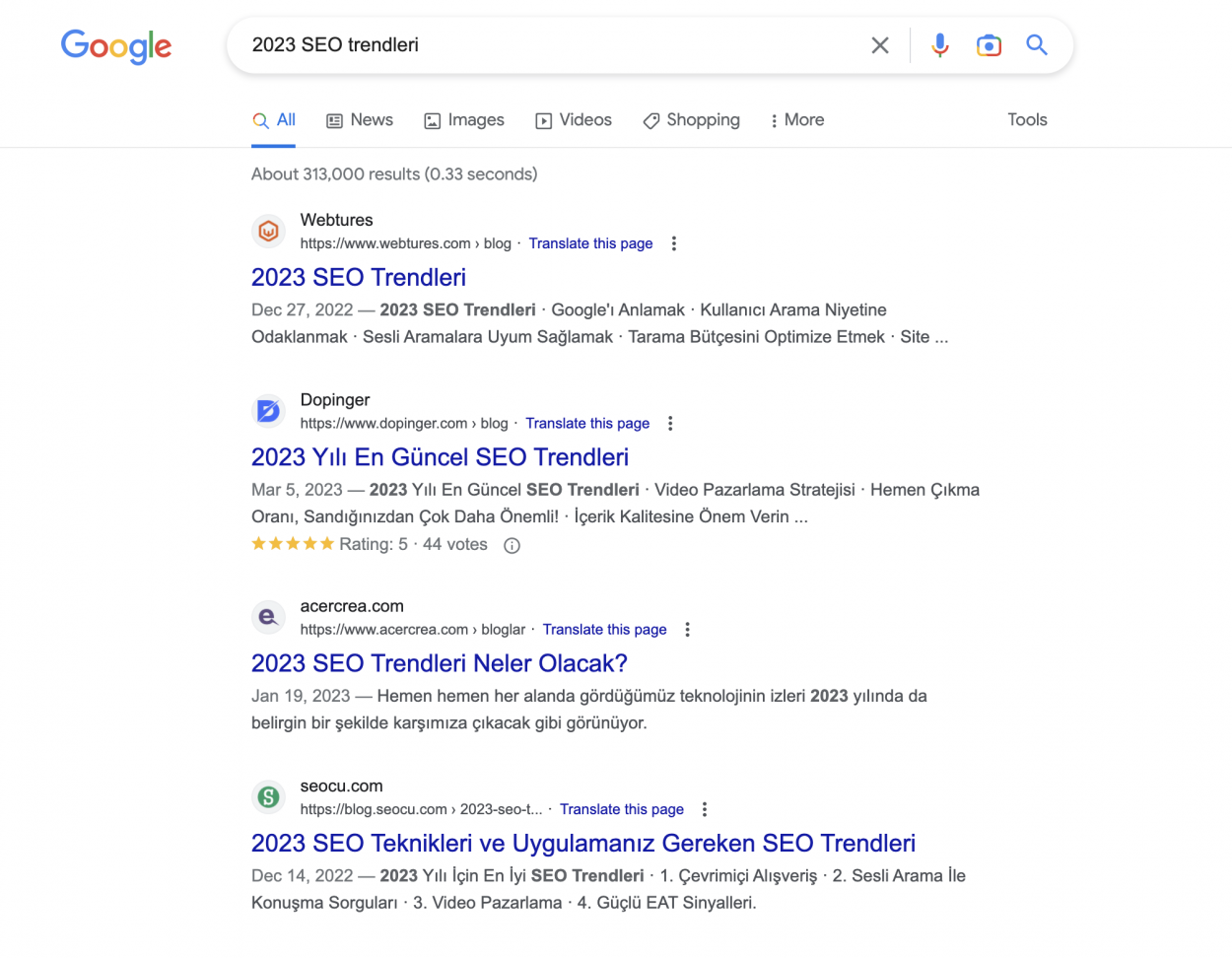Open the '2023 SEO Trendleri' Webtures result
The width and height of the screenshot is (1232, 958).
pyautogui.click(x=358, y=277)
